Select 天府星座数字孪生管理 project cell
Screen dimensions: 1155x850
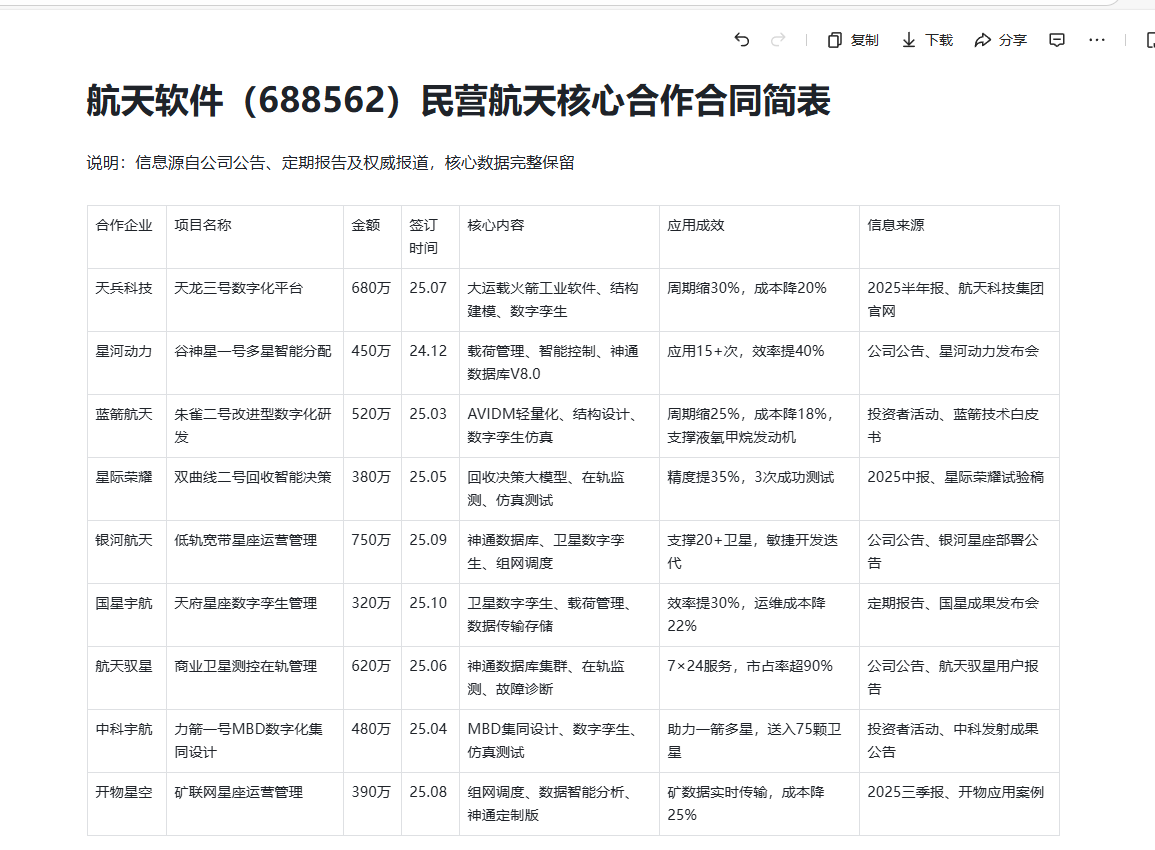255,614
